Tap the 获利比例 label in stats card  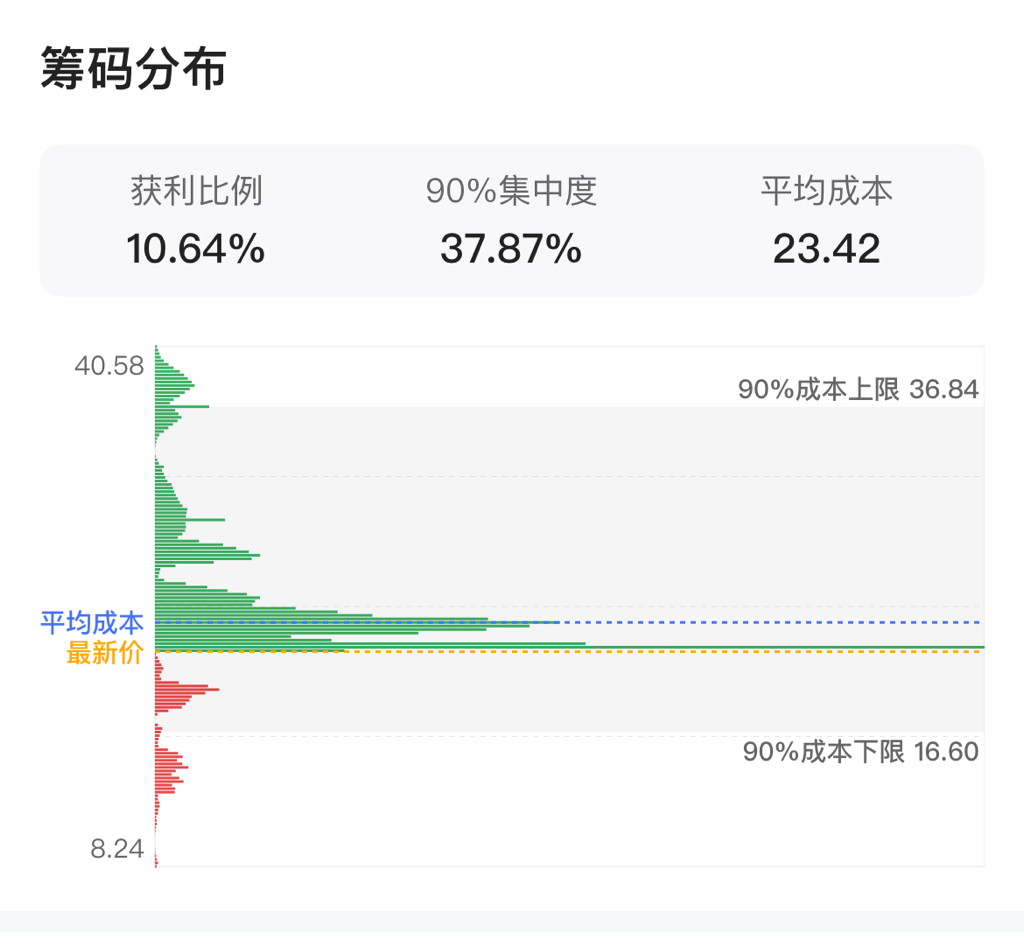196,190
